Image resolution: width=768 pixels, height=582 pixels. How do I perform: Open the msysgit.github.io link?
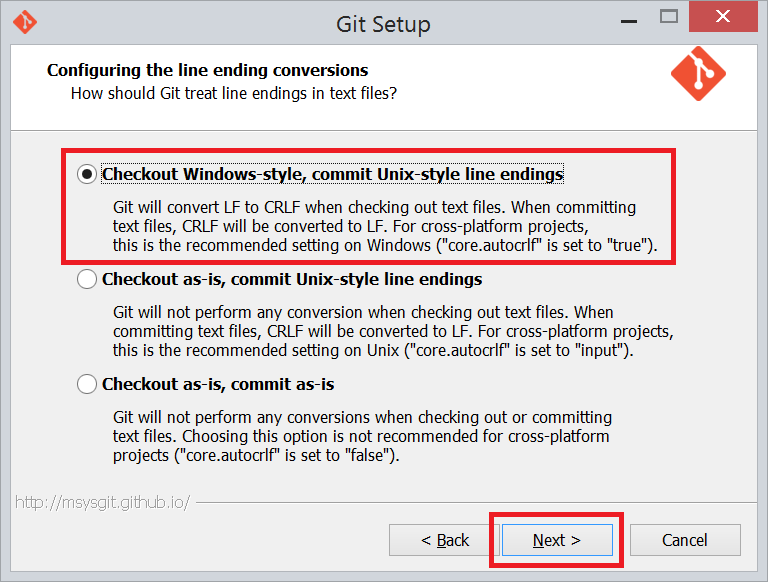tap(103, 502)
